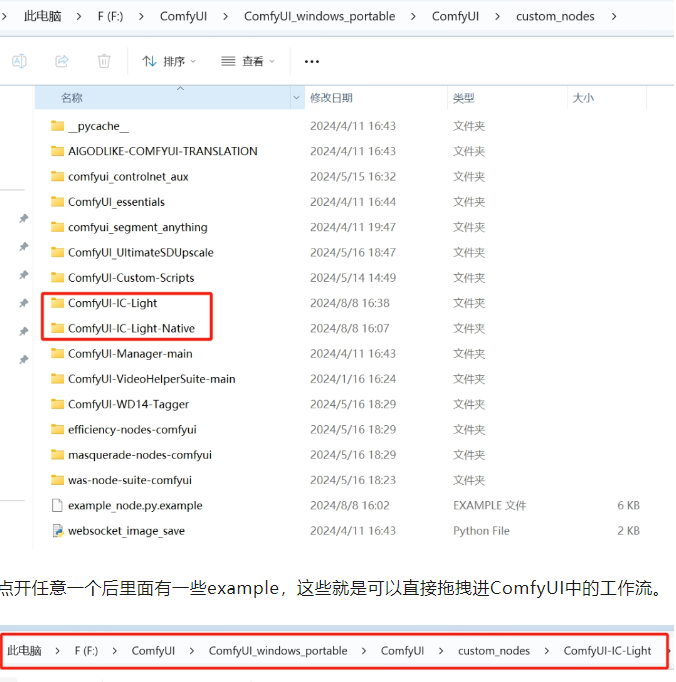
Task: Select the ComfyUI-IC-Light folder name
Action: click(112, 303)
